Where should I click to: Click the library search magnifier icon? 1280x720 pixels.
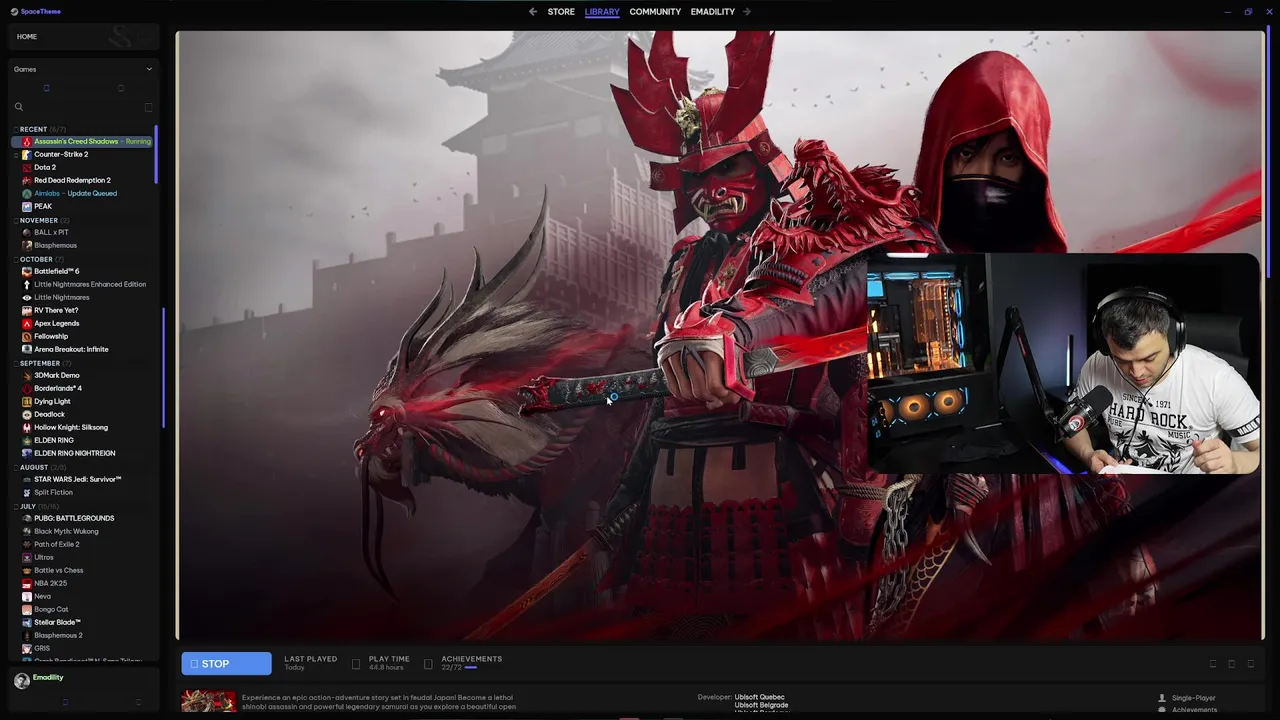18,107
